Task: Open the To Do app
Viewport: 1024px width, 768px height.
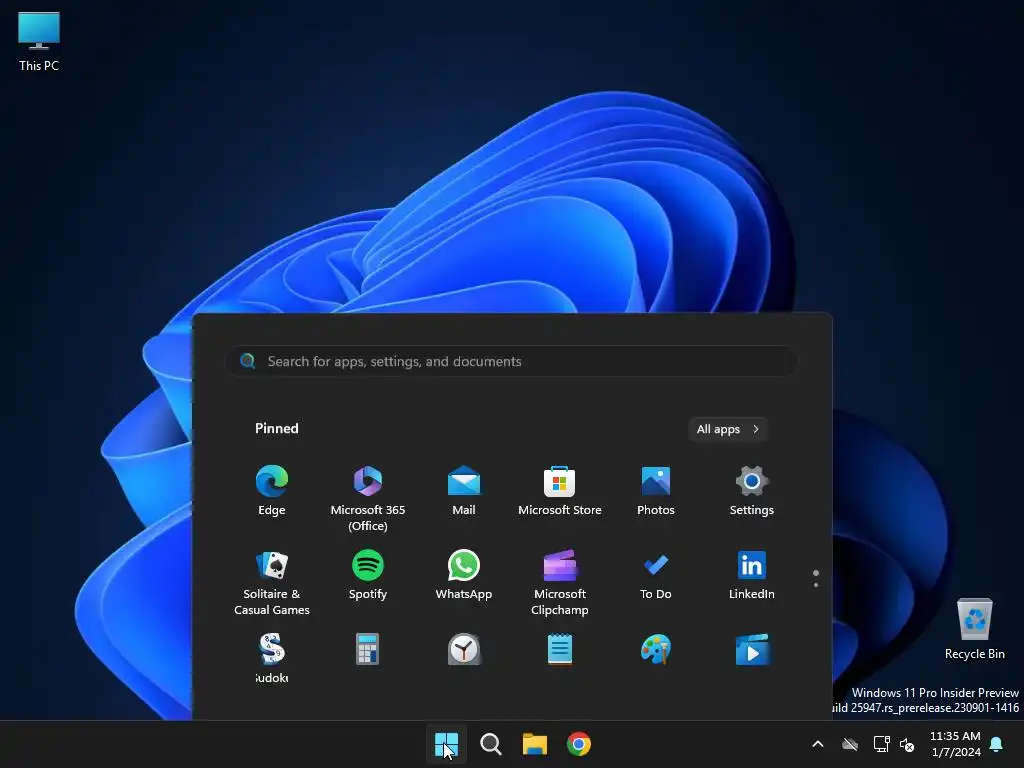Action: pyautogui.click(x=656, y=575)
